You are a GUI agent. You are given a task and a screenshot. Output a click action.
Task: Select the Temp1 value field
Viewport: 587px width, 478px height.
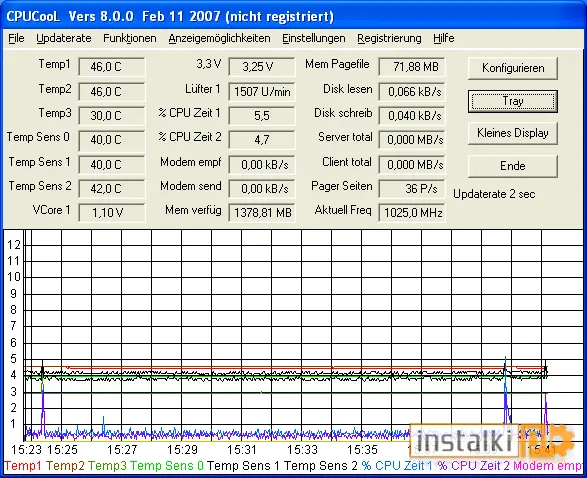click(112, 67)
